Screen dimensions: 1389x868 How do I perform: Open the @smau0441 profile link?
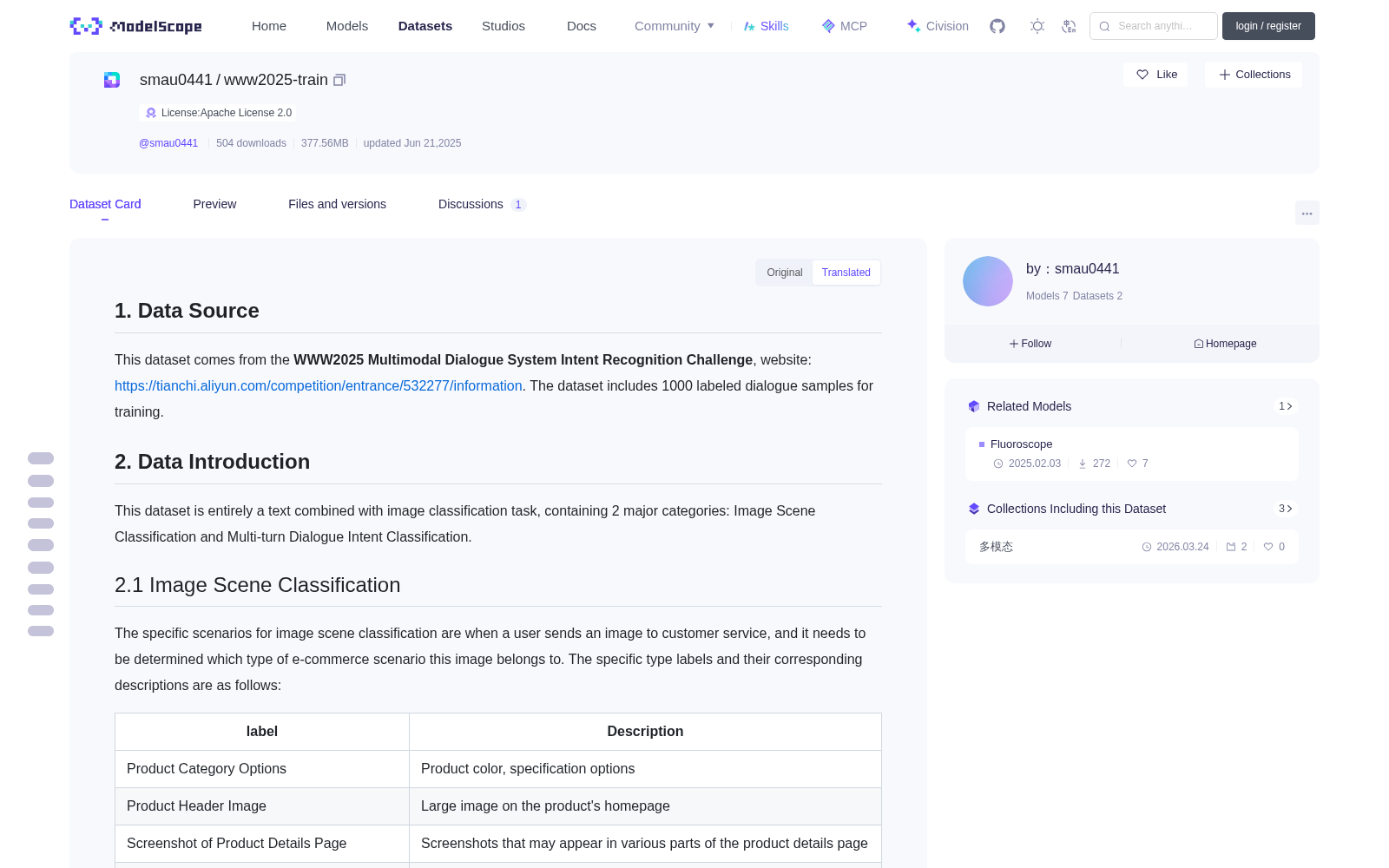tap(168, 143)
